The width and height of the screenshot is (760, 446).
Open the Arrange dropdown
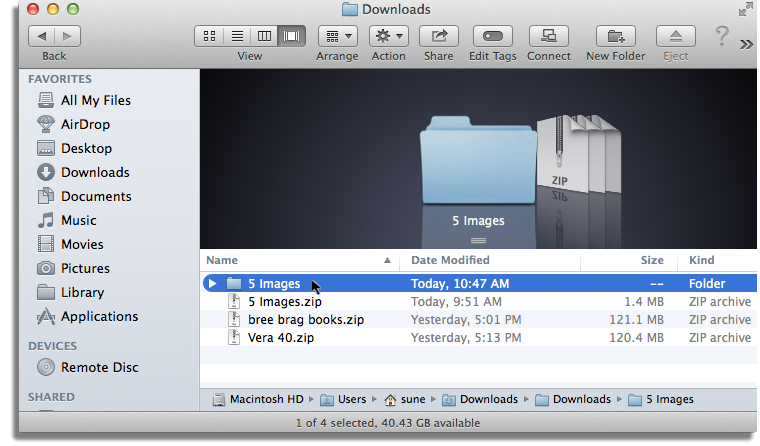click(338, 36)
